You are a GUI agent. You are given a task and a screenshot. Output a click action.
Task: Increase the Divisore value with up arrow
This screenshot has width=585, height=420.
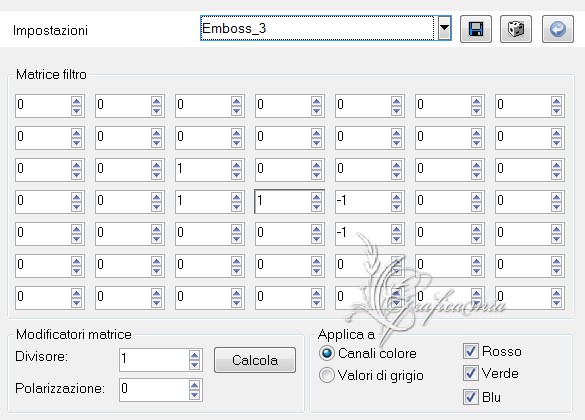tap(194, 355)
